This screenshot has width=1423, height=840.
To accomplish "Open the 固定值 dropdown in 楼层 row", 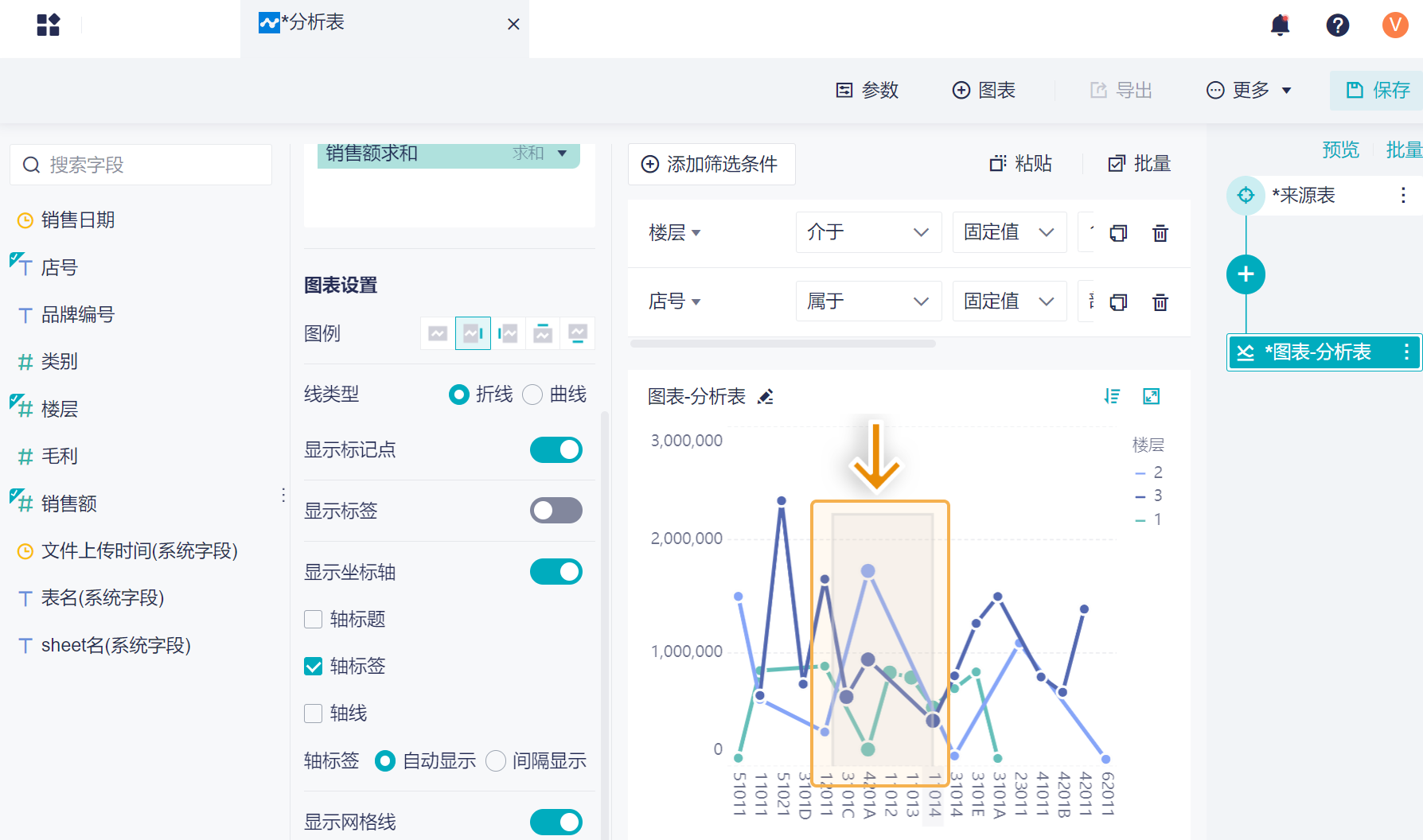I will [x=1010, y=232].
